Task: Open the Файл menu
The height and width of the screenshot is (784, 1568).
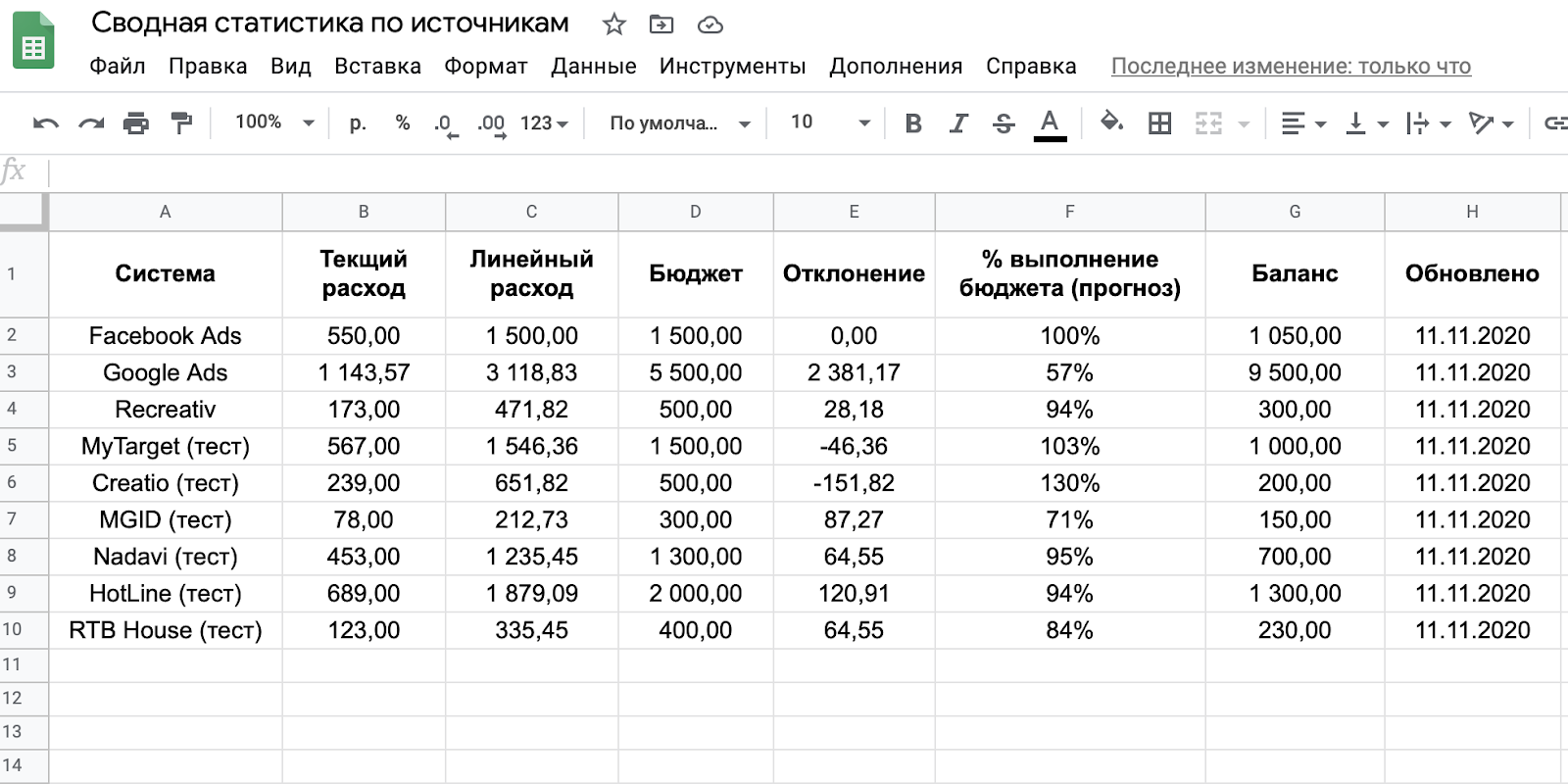Action: pyautogui.click(x=117, y=67)
